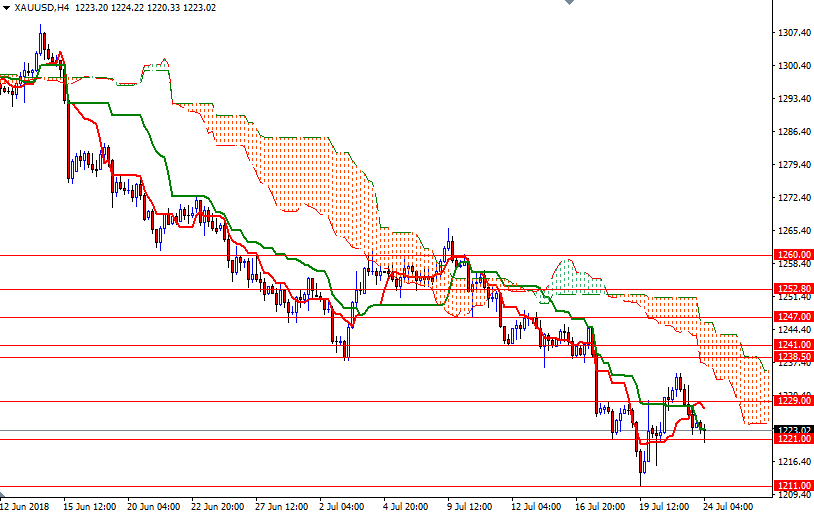Screen dimensions: 814x514
Task: Select the 1247.00 price level label
Action: click(x=794, y=317)
